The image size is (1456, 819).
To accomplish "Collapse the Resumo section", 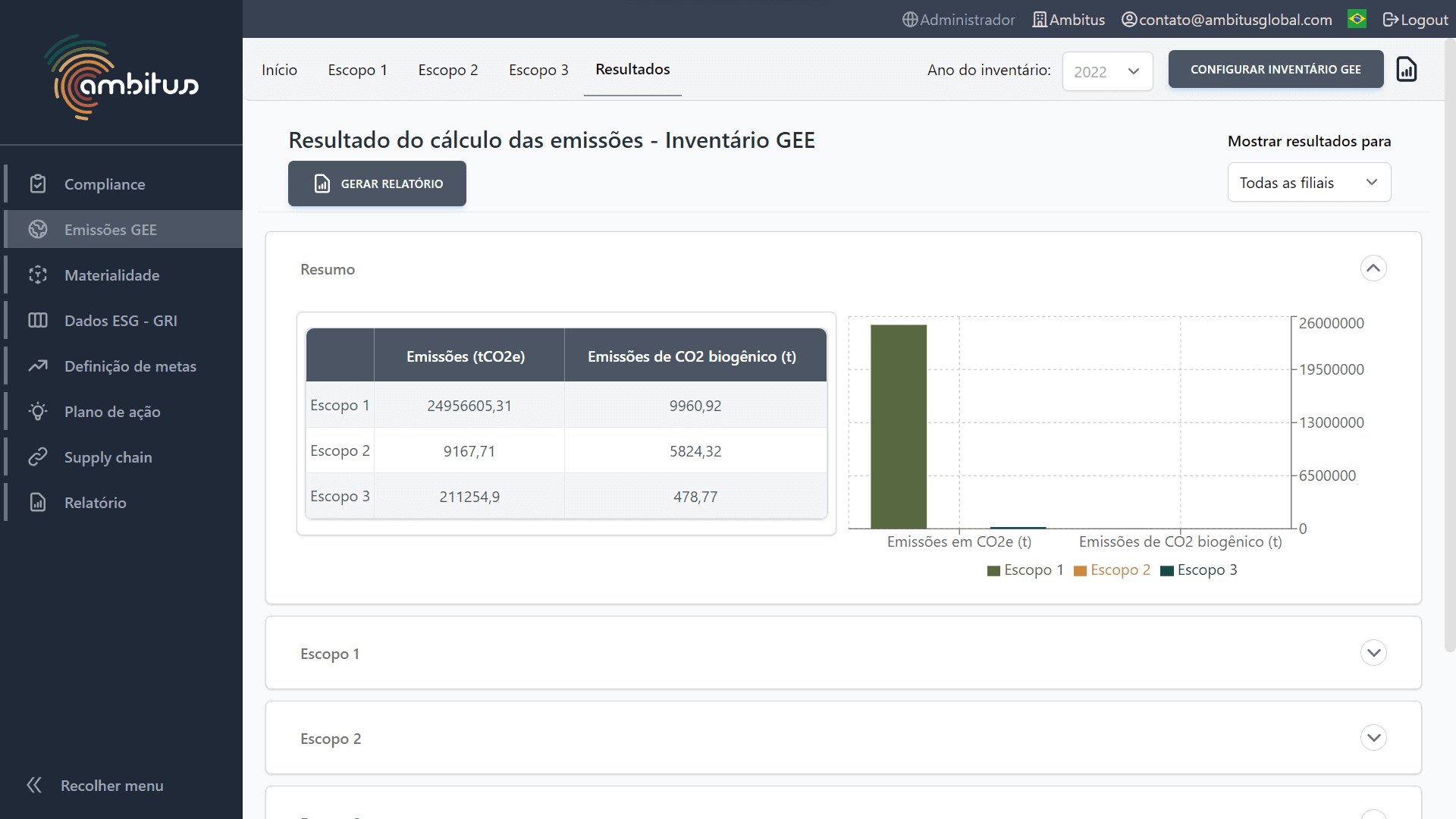I will [x=1373, y=268].
